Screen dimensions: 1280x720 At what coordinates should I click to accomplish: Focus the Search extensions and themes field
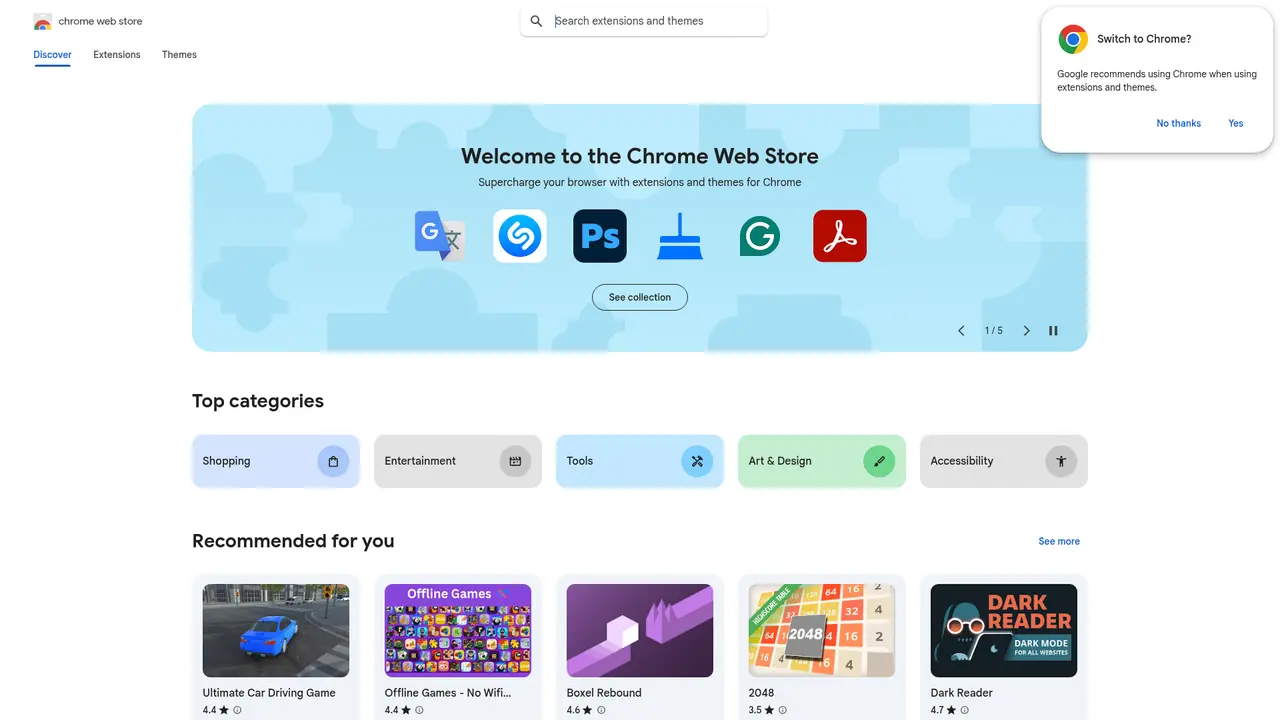(644, 21)
